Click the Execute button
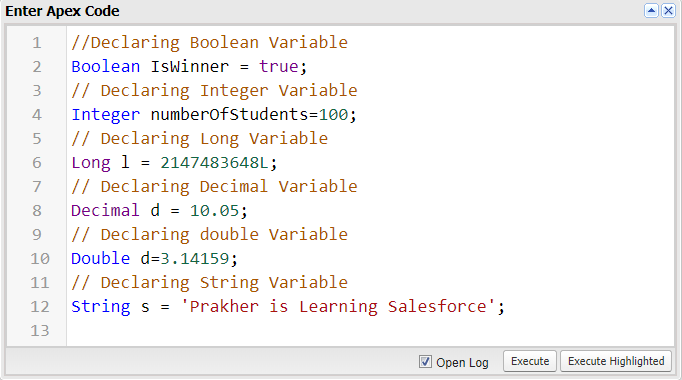 [x=530, y=361]
